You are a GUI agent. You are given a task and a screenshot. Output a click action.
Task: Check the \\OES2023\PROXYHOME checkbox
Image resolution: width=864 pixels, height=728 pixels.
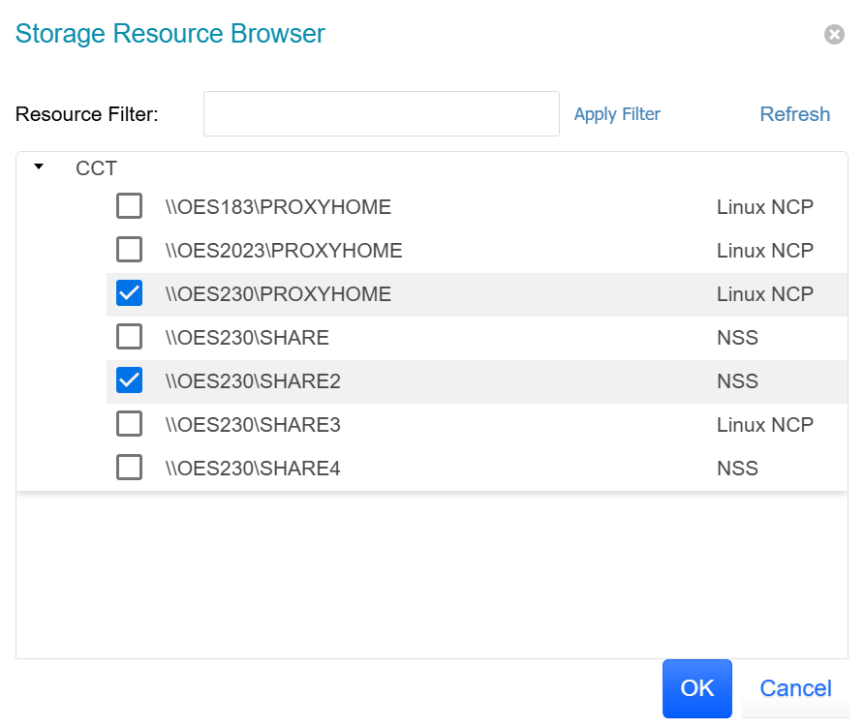click(x=129, y=250)
